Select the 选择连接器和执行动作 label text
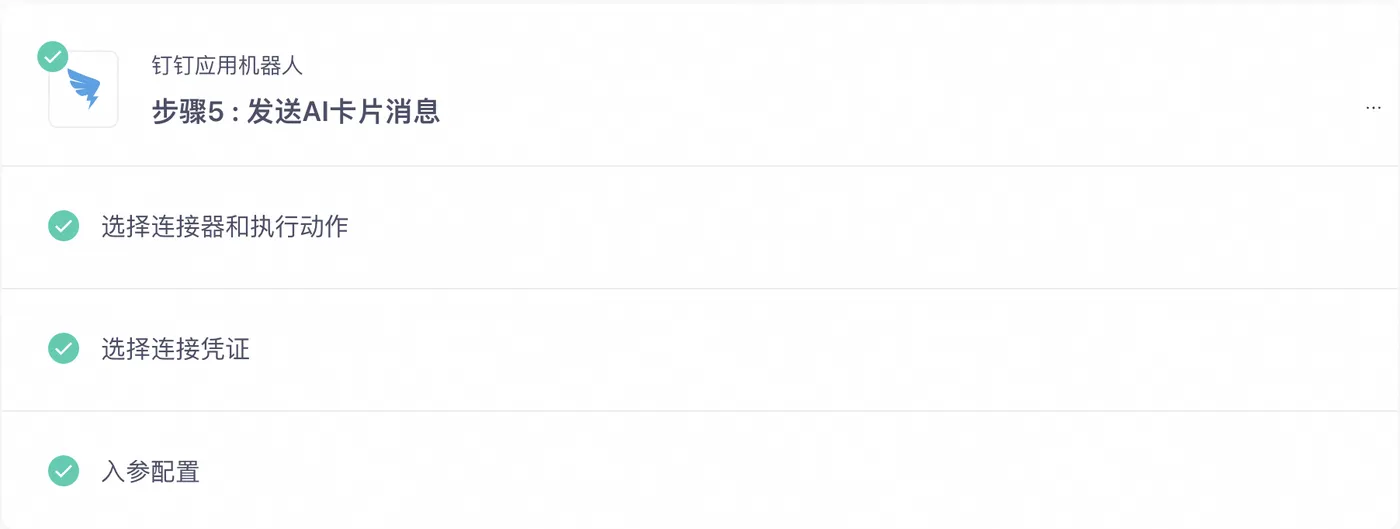1400x529 pixels. pyautogui.click(x=225, y=227)
